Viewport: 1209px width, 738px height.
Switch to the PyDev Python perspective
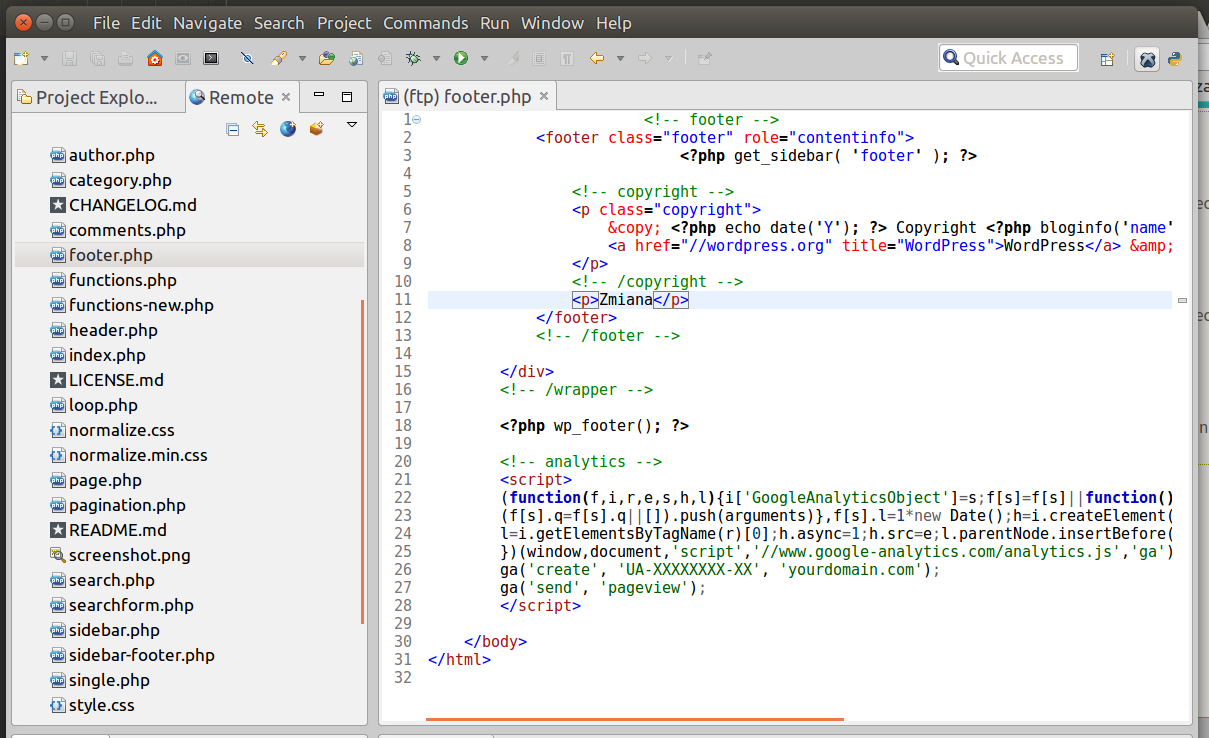[x=1175, y=59]
